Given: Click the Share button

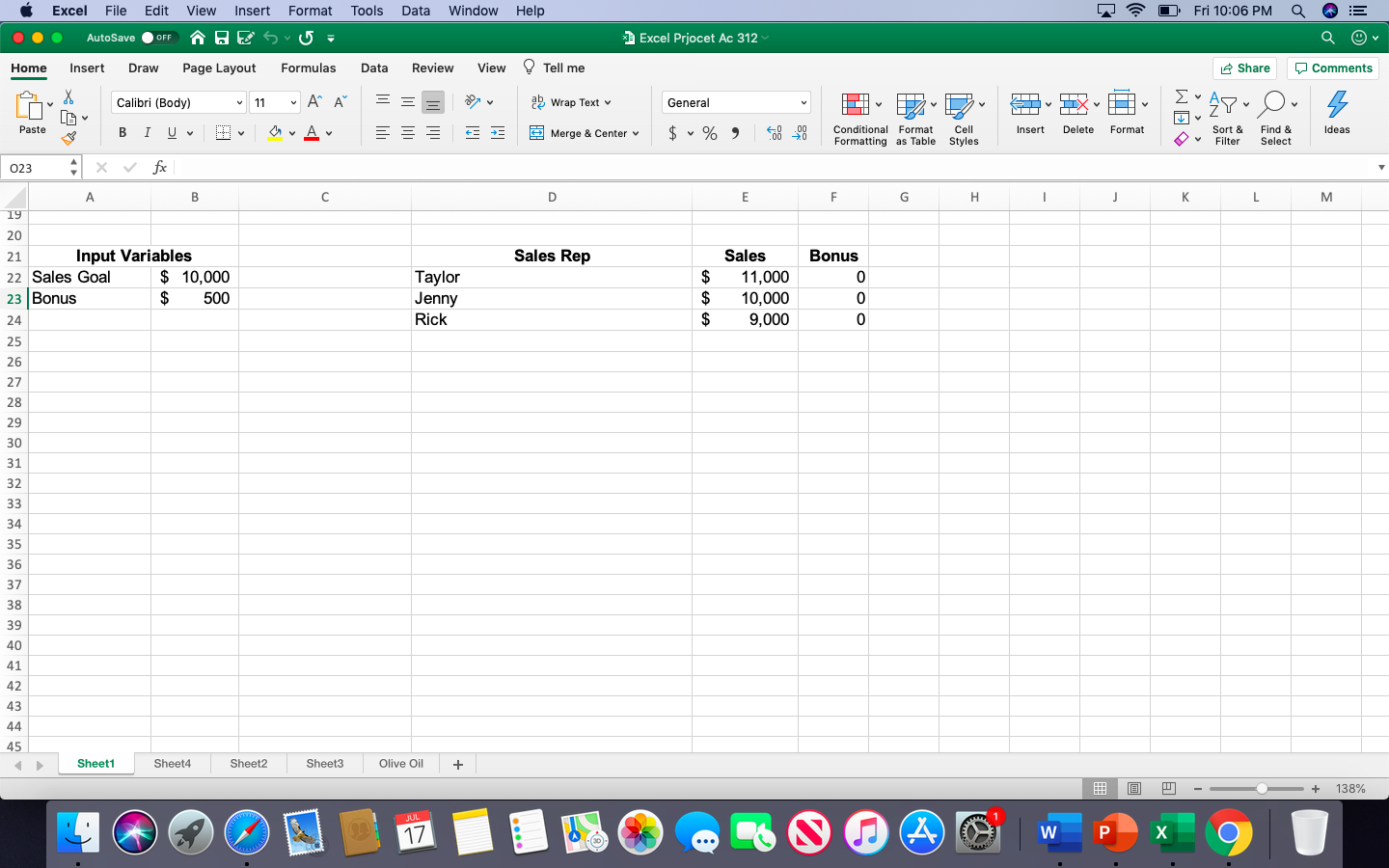Looking at the screenshot, I should click(1244, 68).
